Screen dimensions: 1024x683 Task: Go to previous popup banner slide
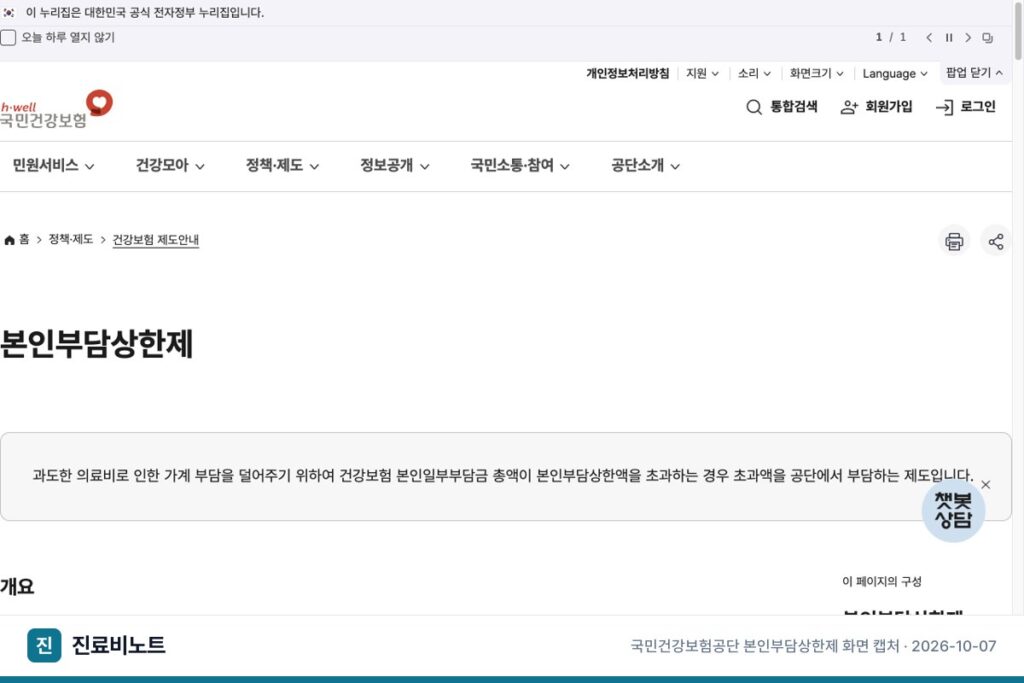pyautogui.click(x=929, y=38)
